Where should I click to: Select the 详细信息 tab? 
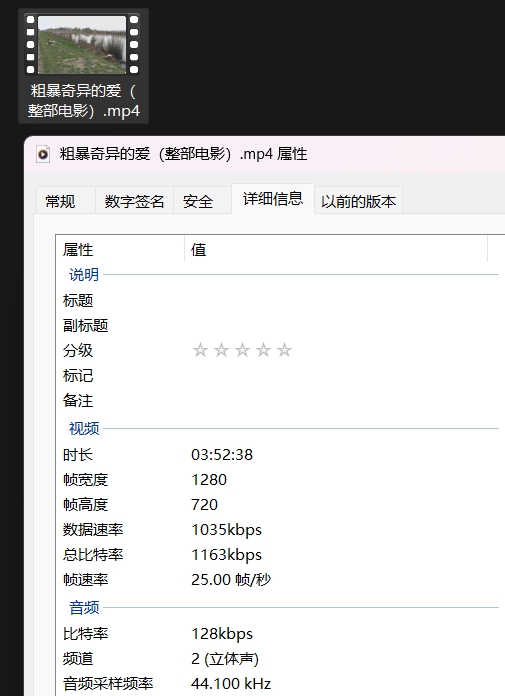tap(272, 198)
